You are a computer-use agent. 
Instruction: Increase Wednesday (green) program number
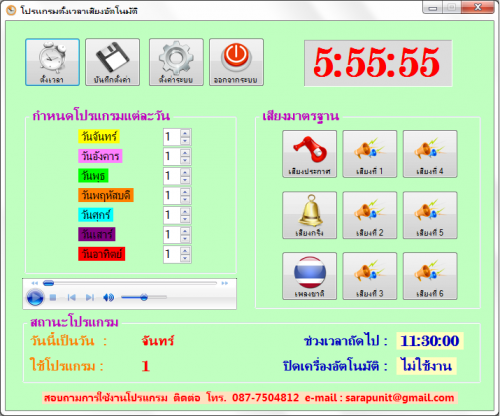tap(185, 172)
